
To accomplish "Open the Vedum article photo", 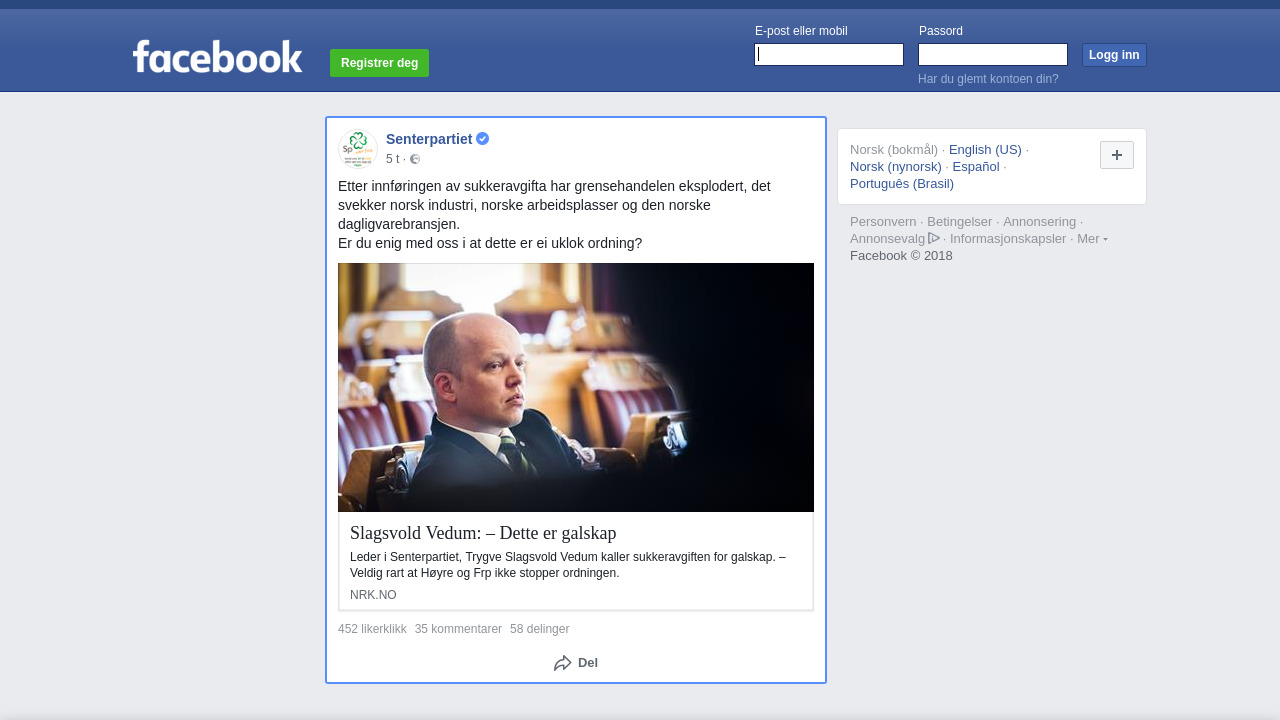I will [x=576, y=388].
